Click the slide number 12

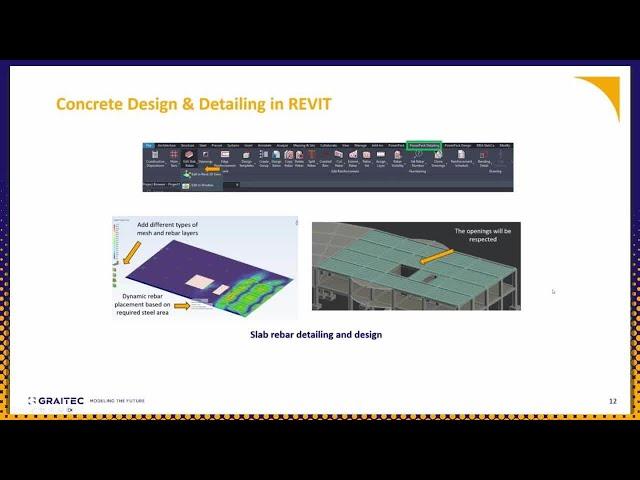[x=613, y=401]
